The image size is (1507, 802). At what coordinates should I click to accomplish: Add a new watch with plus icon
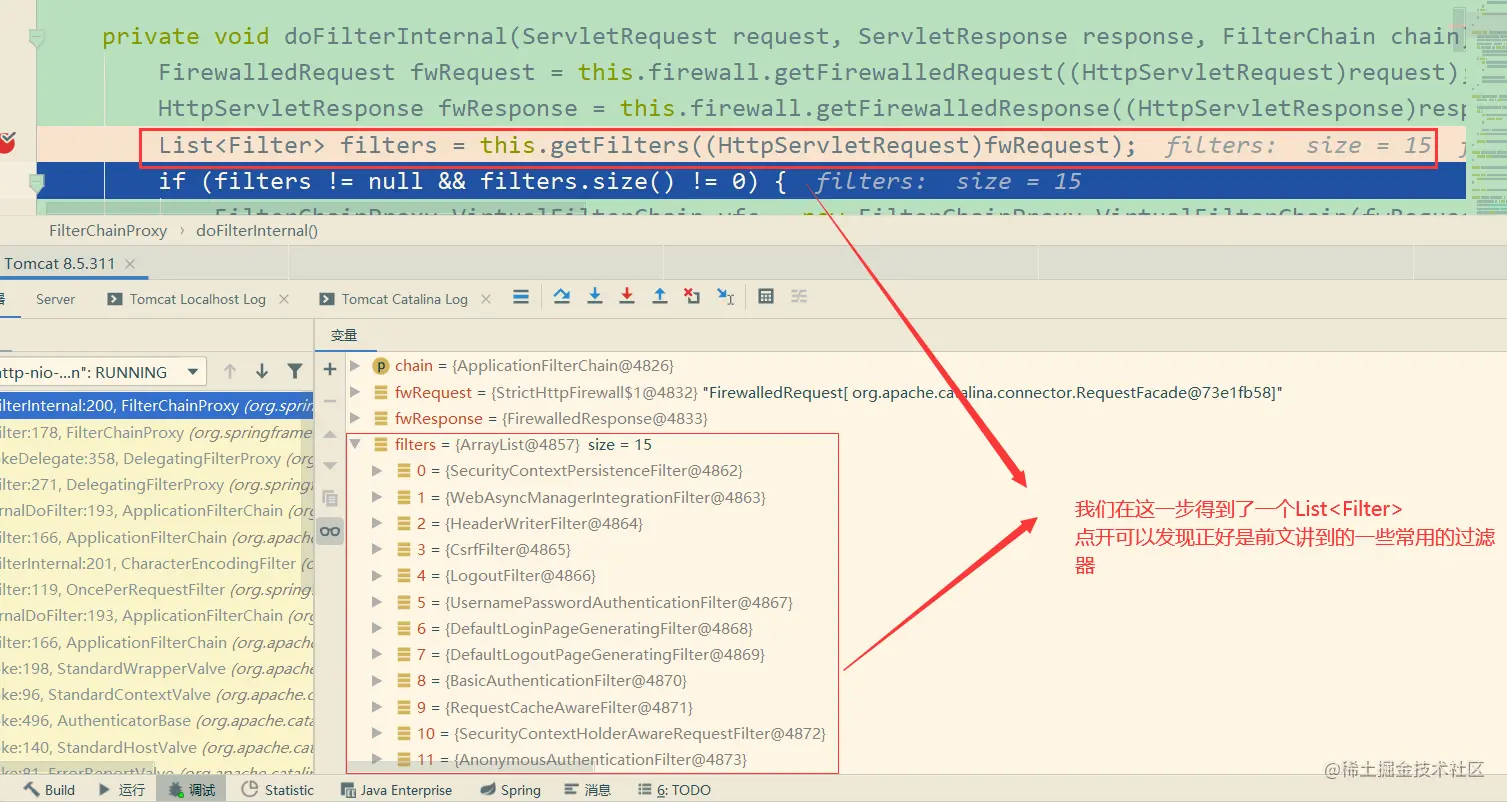(x=330, y=369)
